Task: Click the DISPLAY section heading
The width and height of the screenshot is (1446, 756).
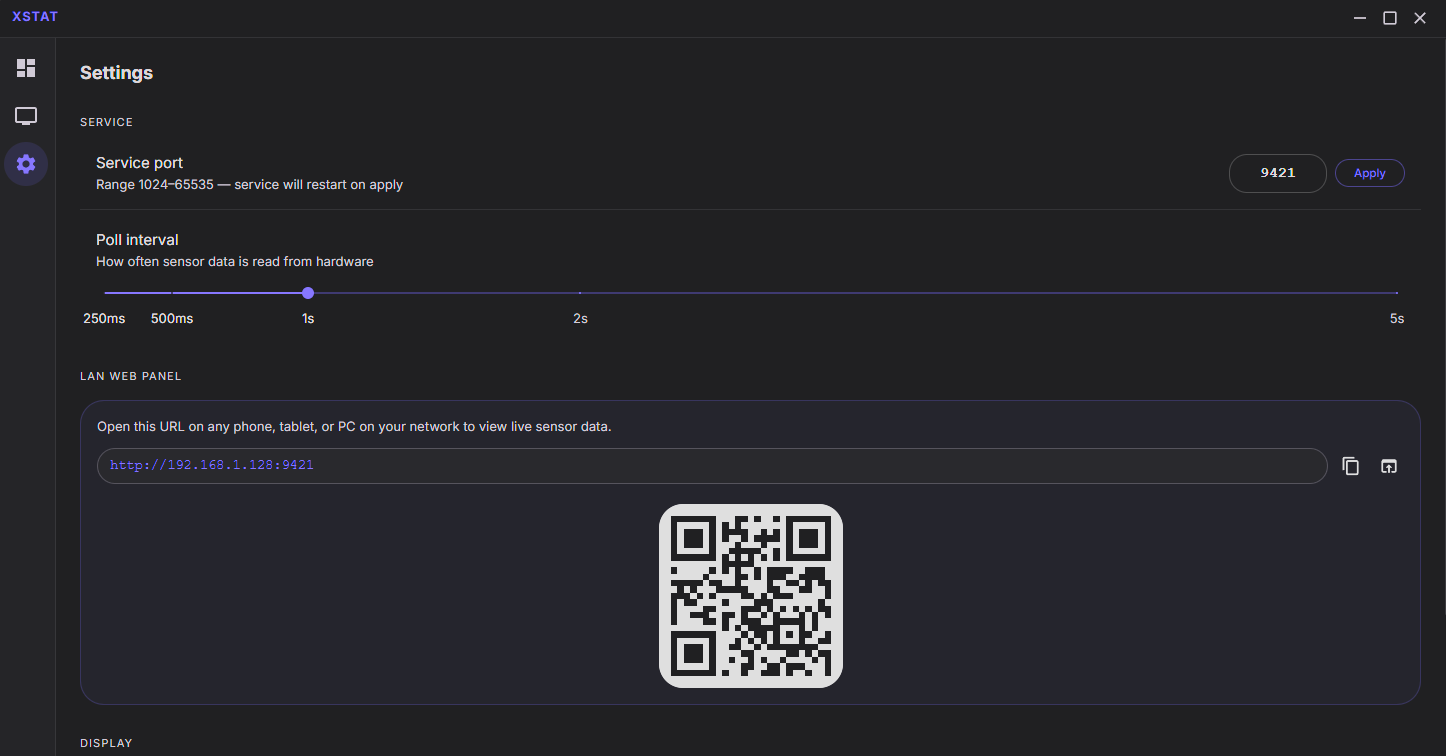Action: click(x=106, y=743)
